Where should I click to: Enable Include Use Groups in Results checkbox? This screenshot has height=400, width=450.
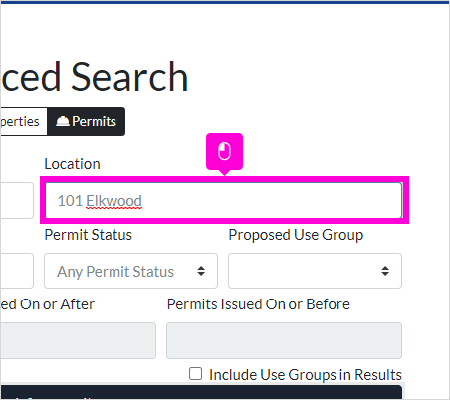[x=195, y=374]
